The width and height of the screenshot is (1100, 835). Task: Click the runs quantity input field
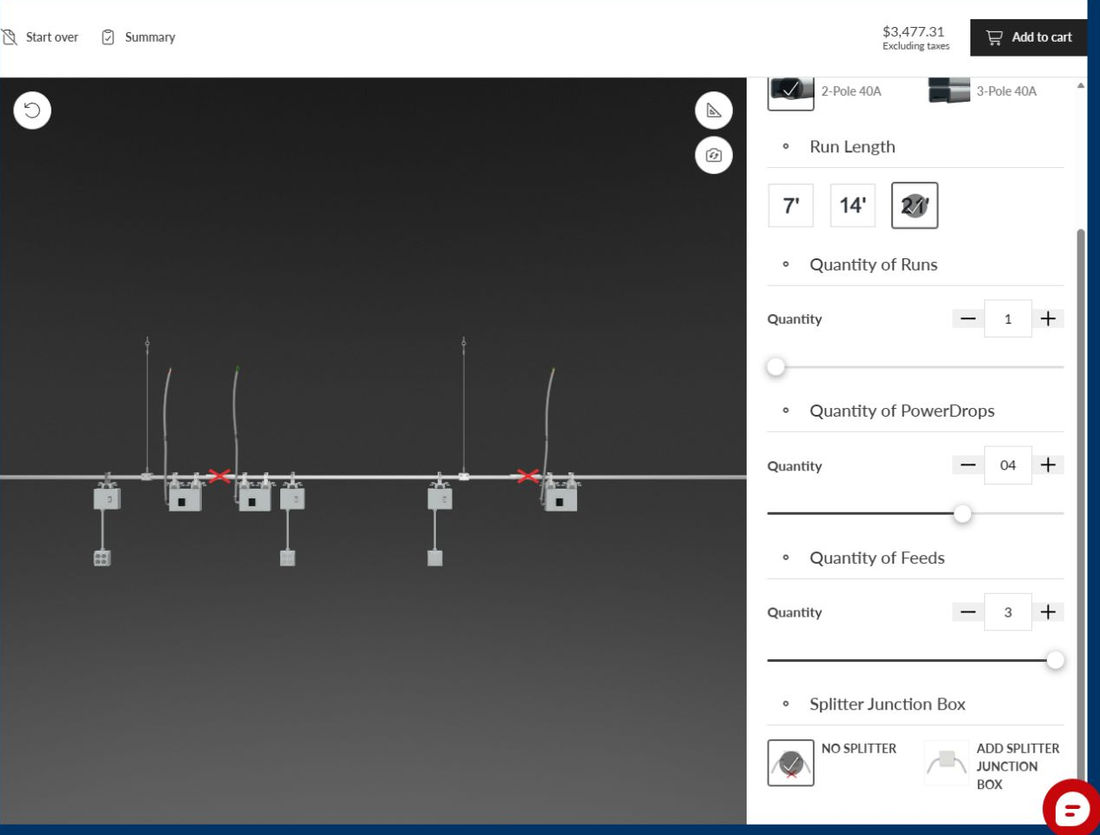click(1008, 319)
